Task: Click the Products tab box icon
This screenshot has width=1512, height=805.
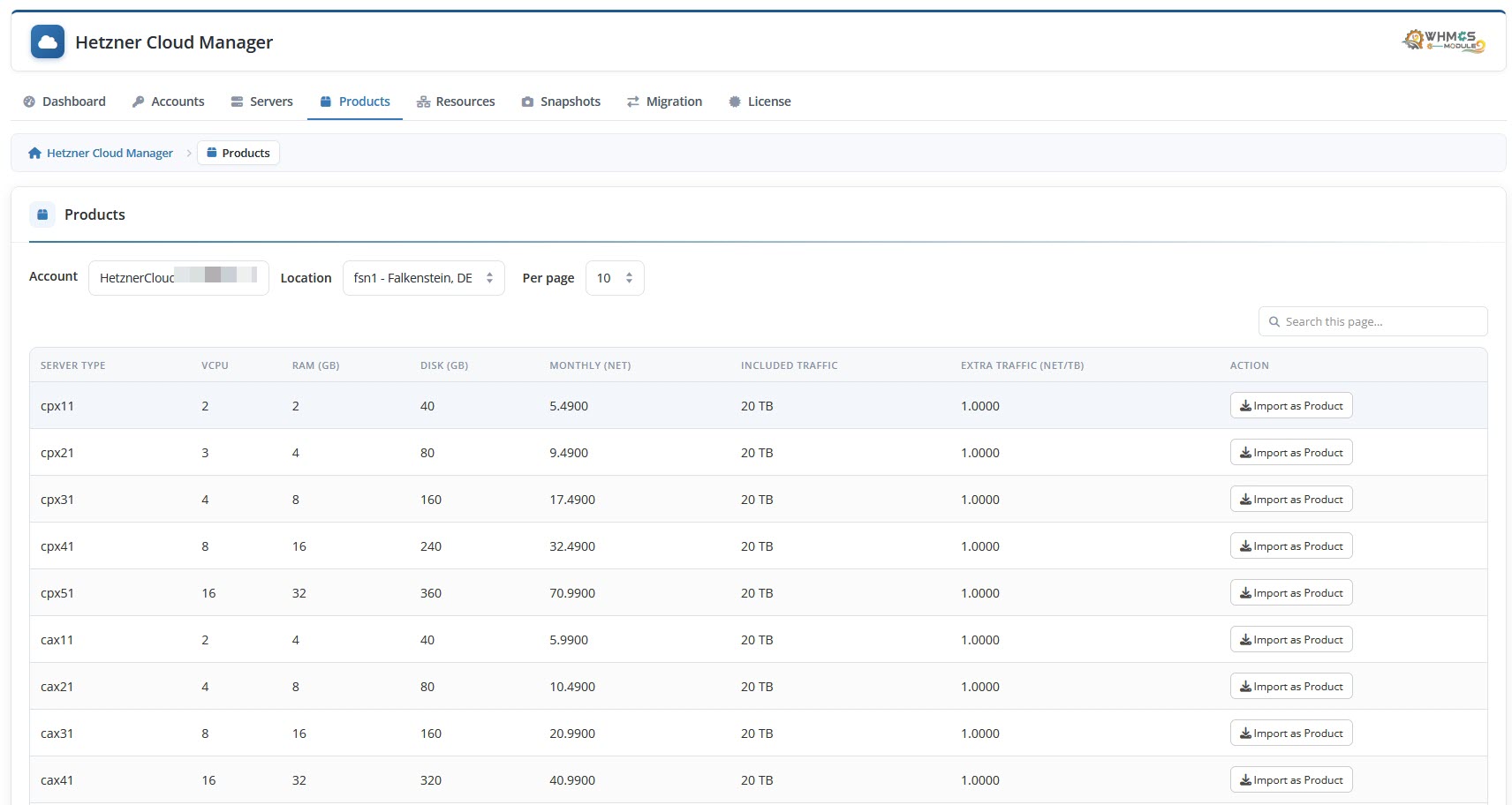Action: tap(326, 102)
